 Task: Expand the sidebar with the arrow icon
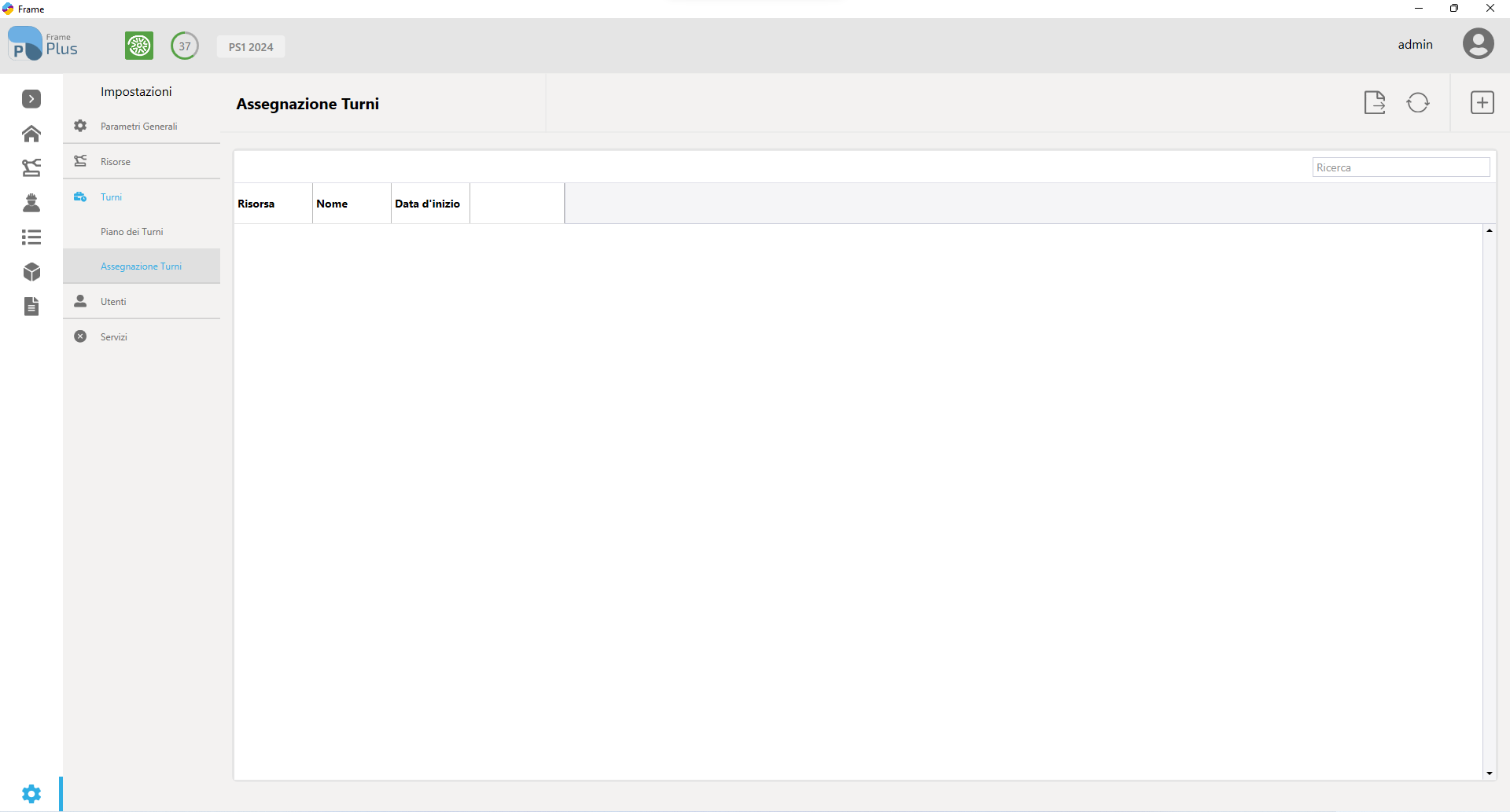click(x=31, y=99)
